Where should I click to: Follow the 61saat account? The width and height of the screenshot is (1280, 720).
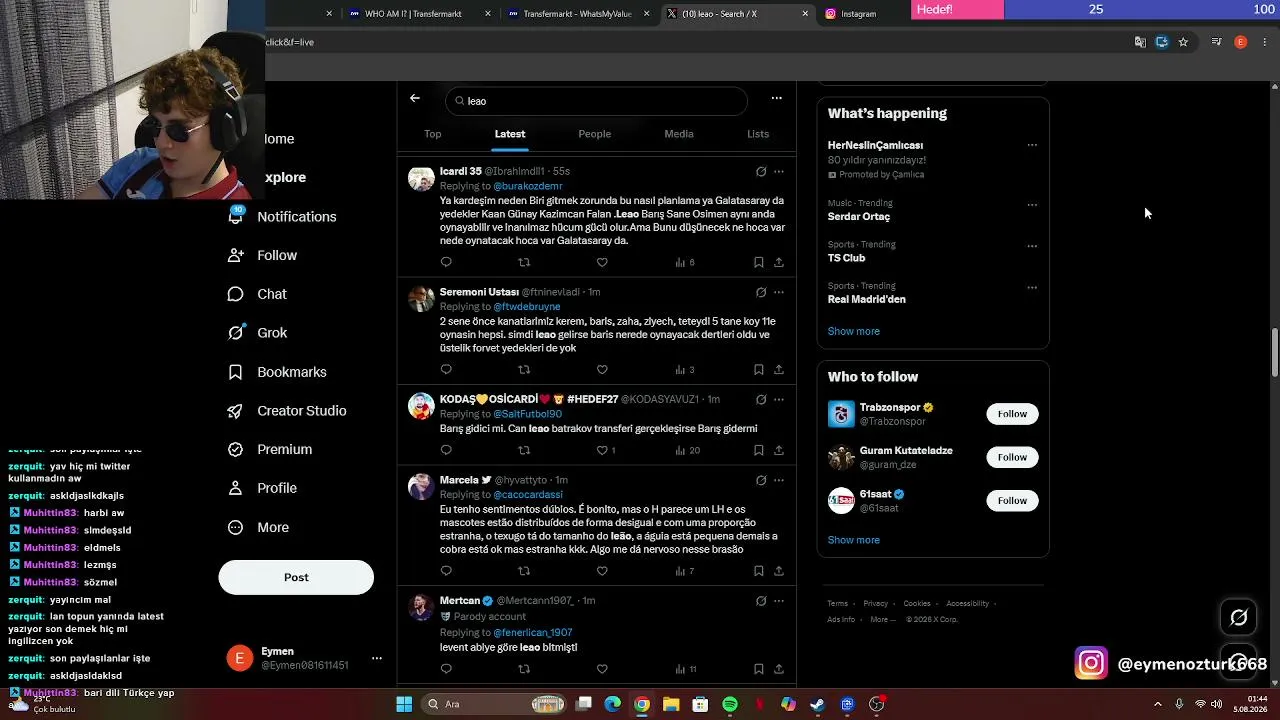pos(1012,500)
